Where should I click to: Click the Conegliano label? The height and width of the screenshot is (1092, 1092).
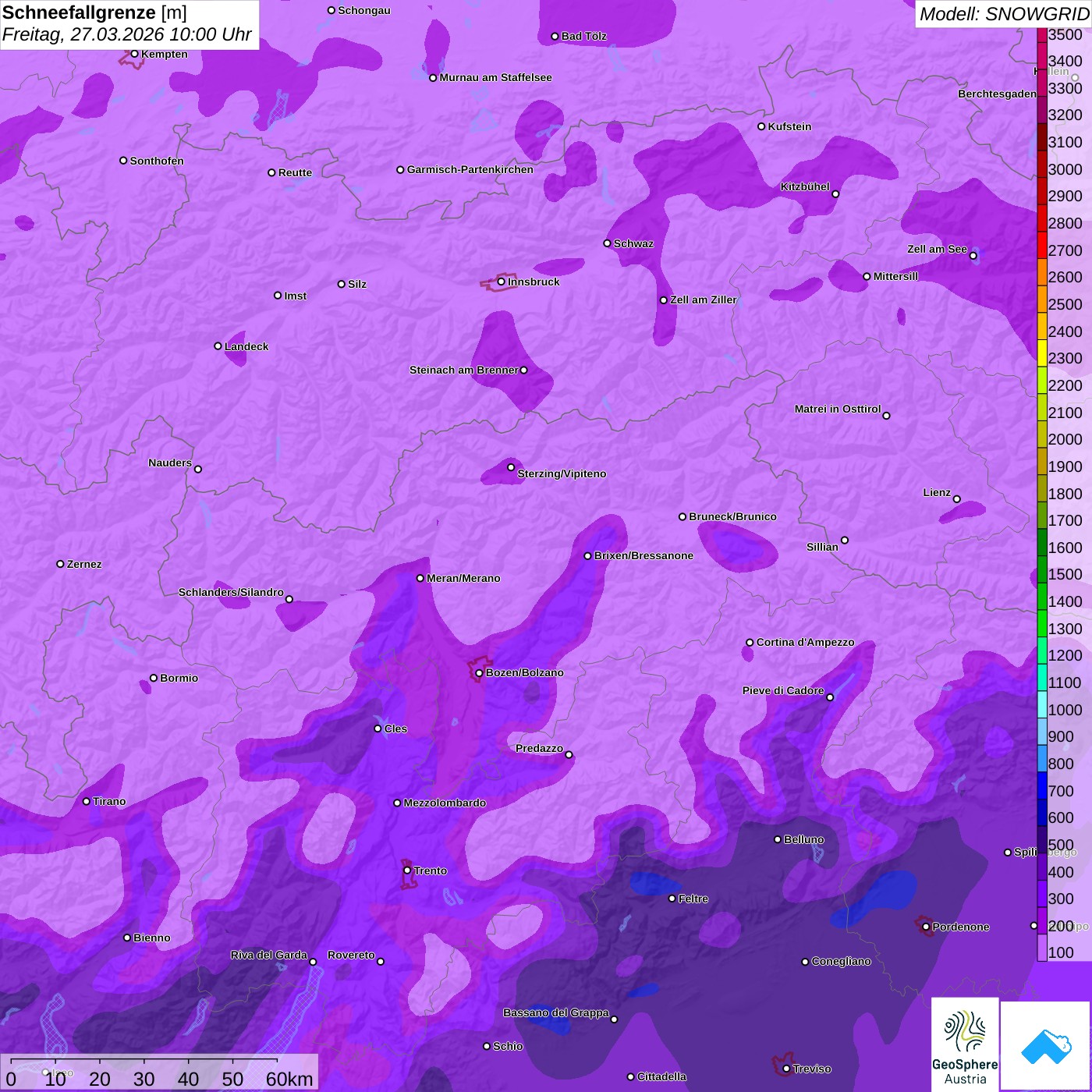tap(841, 961)
